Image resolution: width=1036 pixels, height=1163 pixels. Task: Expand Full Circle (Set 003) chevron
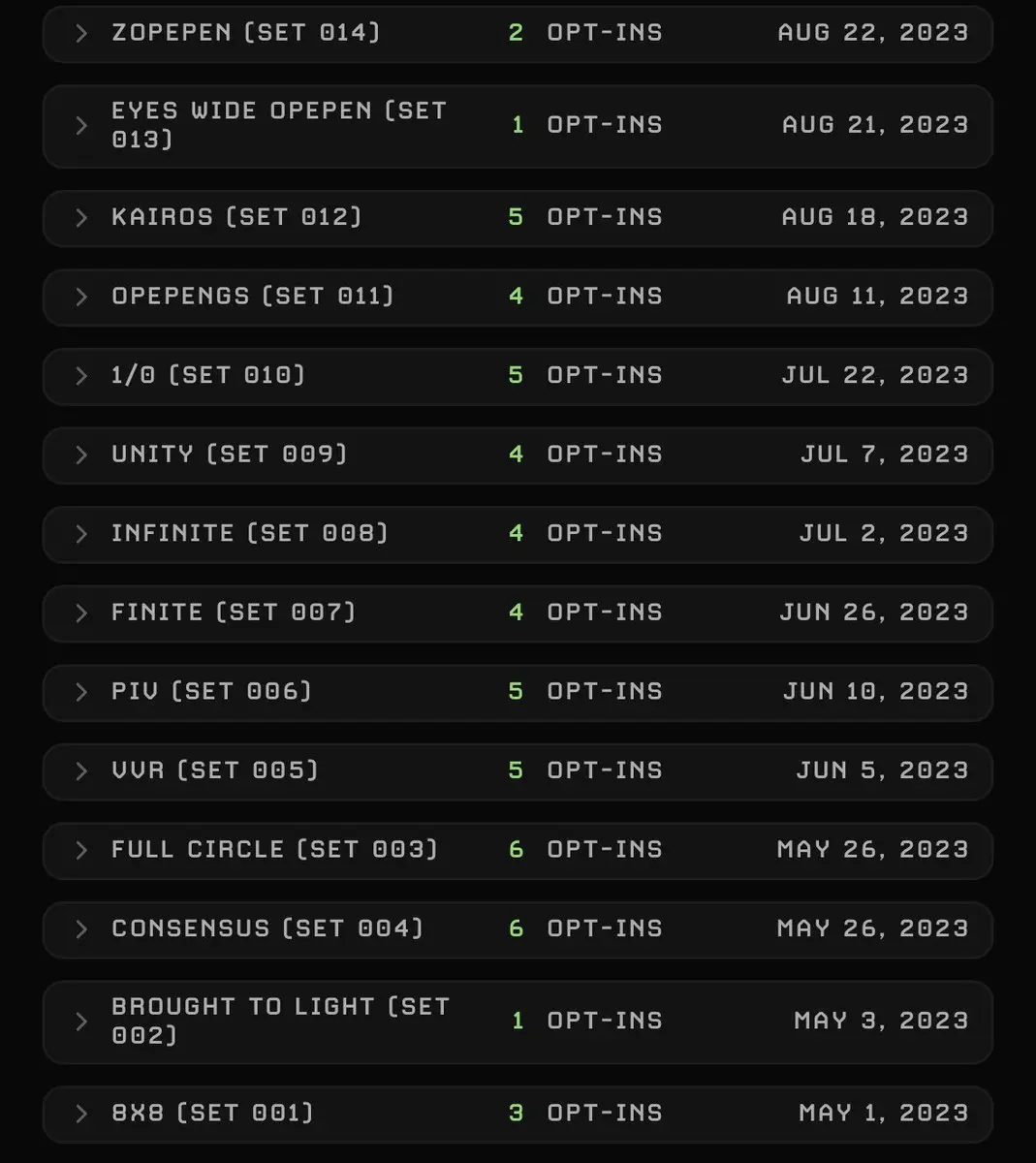[81, 851]
